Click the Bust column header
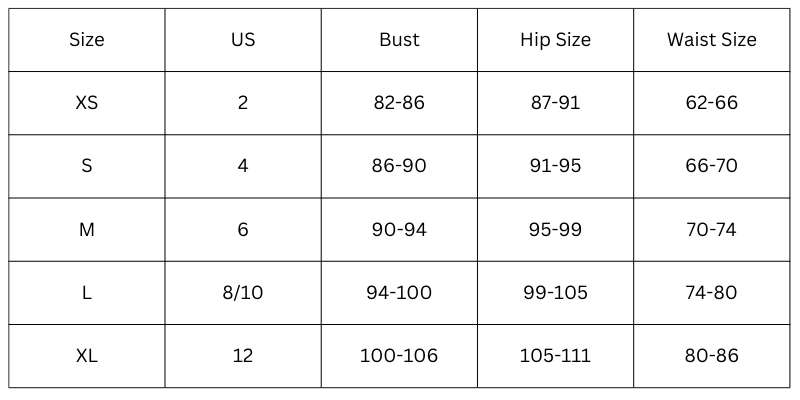The height and width of the screenshot is (400, 800). point(399,40)
